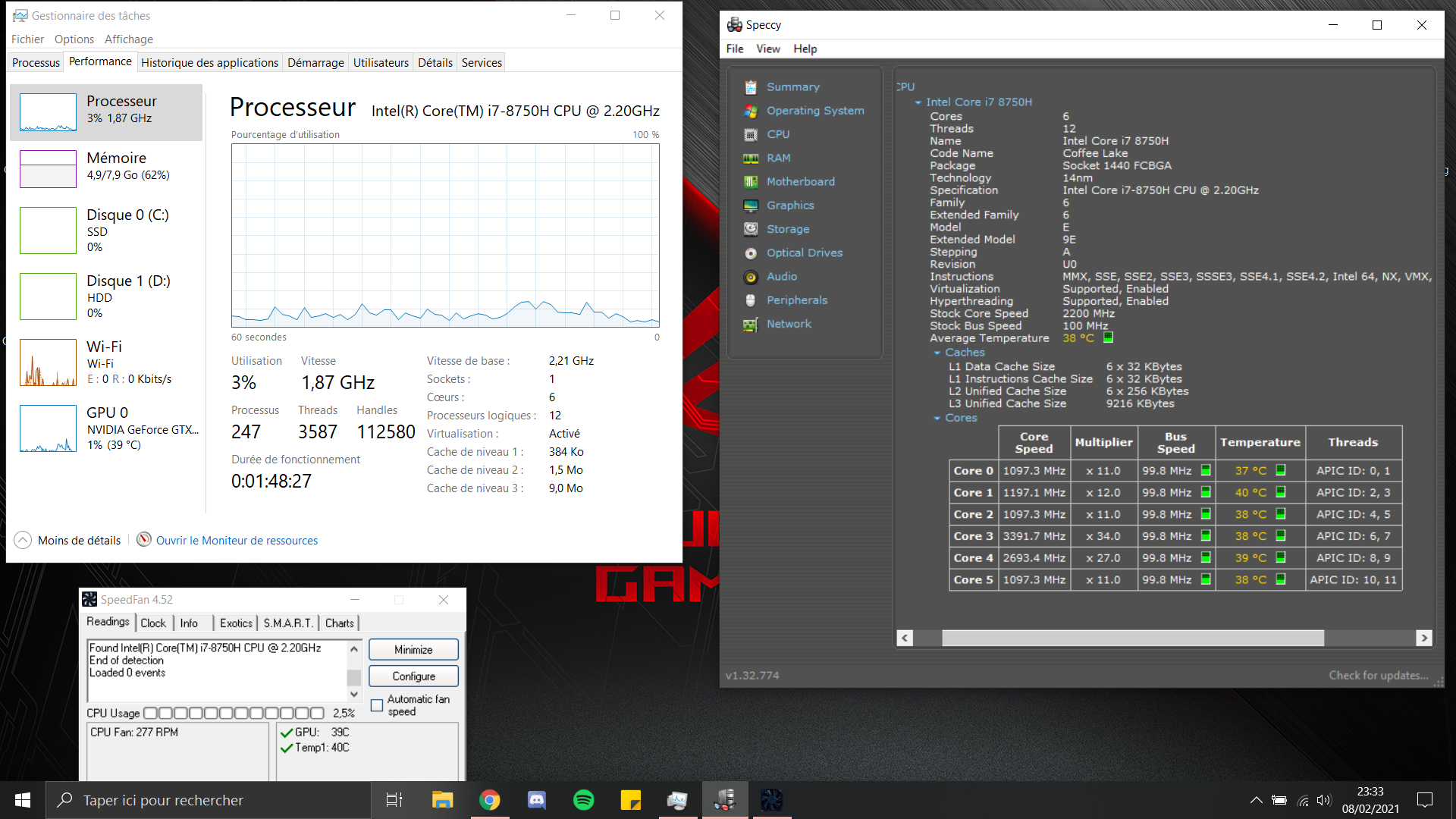Image resolution: width=1456 pixels, height=819 pixels.
Task: Select Network icon in Speccy sidebar
Action: [x=751, y=325]
